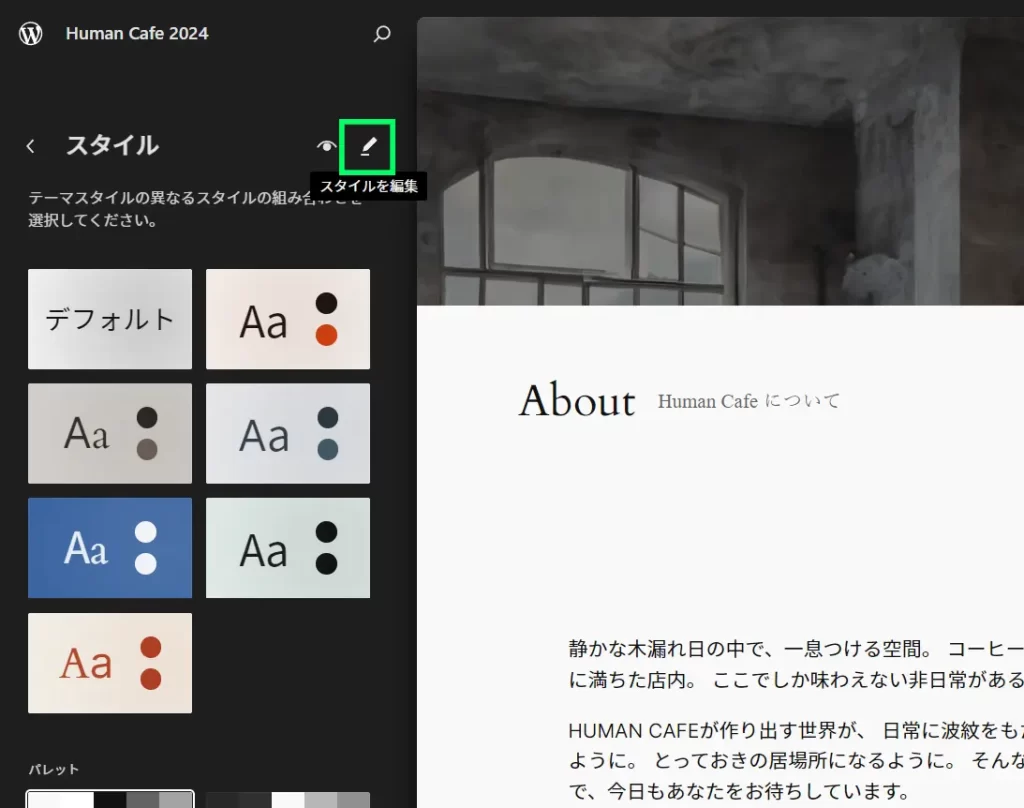Apply the bold blue Aa style variation
Viewport: 1024px width, 808px height.
tap(110, 548)
